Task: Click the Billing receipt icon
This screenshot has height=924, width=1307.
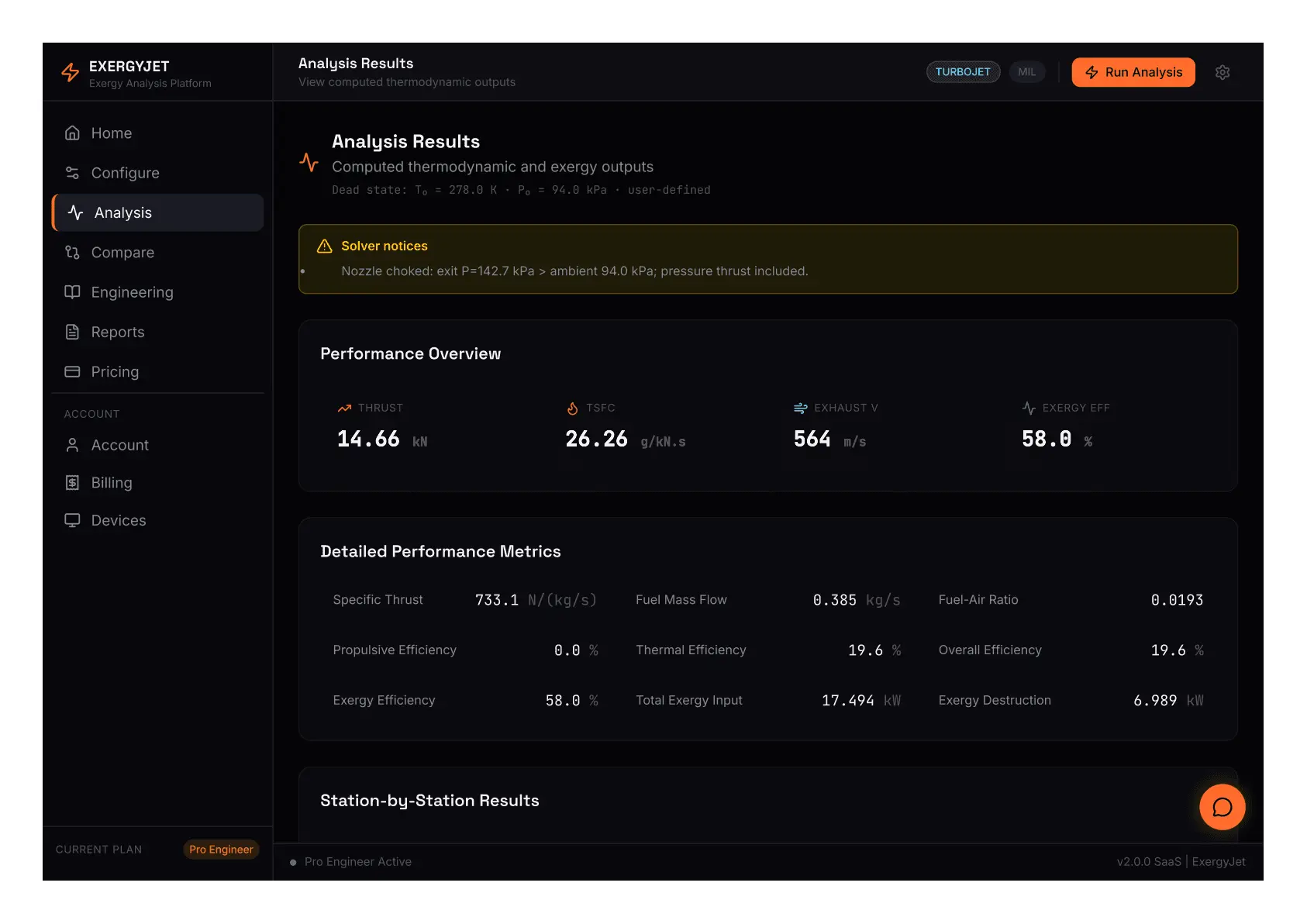Action: [x=72, y=482]
